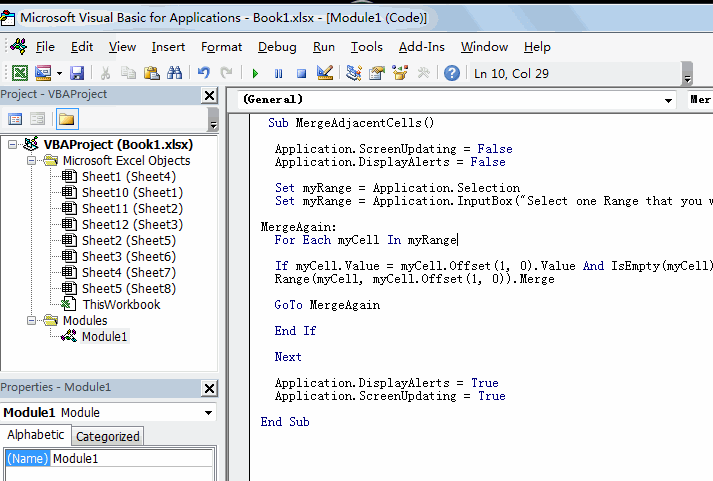The width and height of the screenshot is (713, 481).
Task: Select ThisWorkbook in project tree
Action: click(x=120, y=304)
